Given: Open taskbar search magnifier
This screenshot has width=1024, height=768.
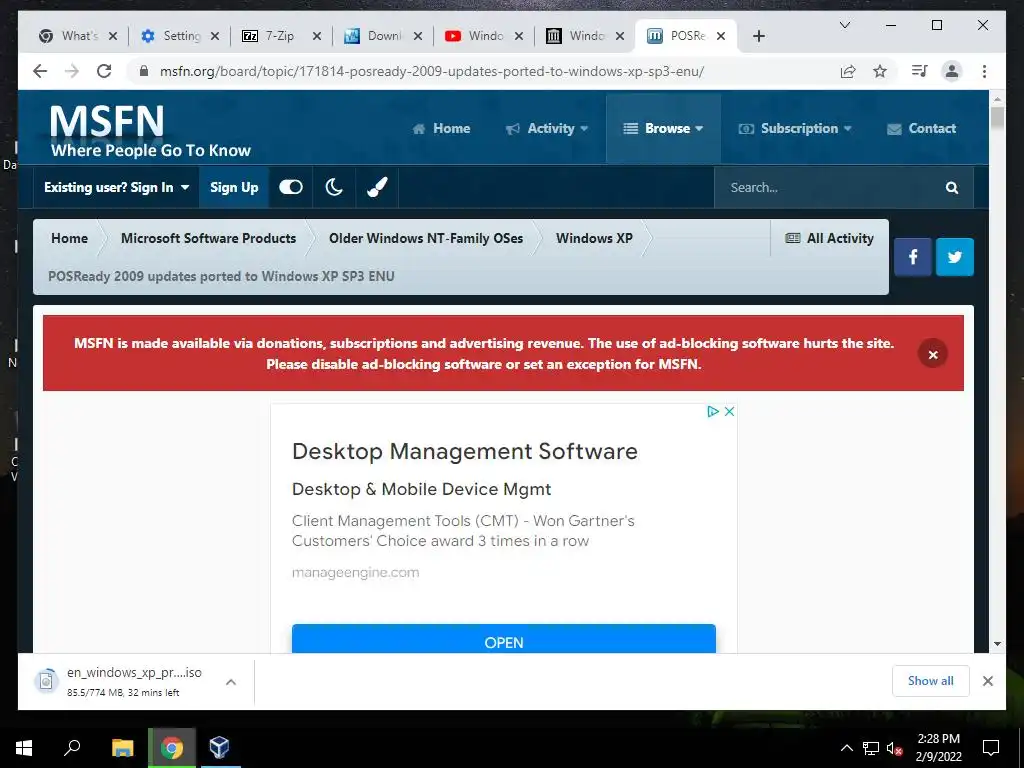Looking at the screenshot, I should click(x=72, y=748).
